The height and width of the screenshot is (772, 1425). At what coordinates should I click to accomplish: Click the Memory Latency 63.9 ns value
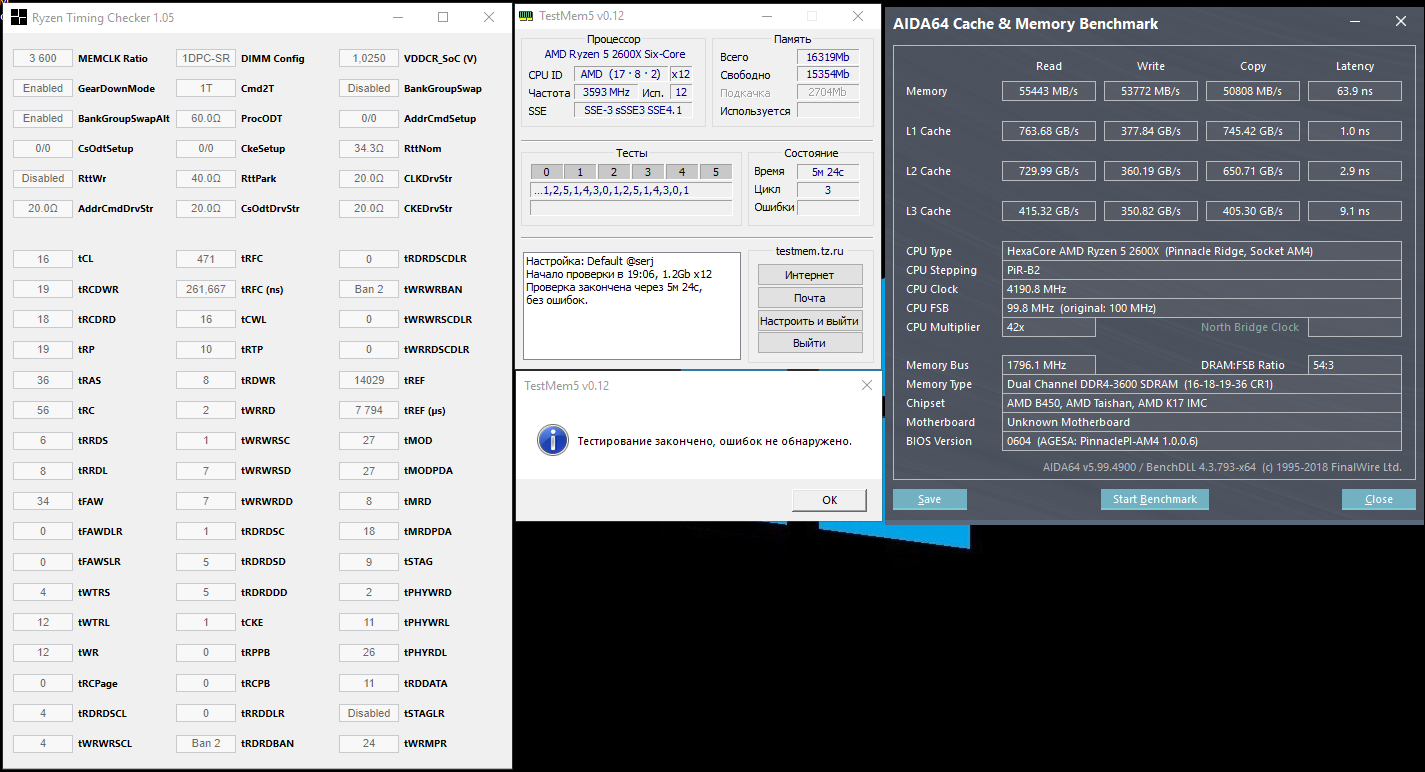point(1355,91)
